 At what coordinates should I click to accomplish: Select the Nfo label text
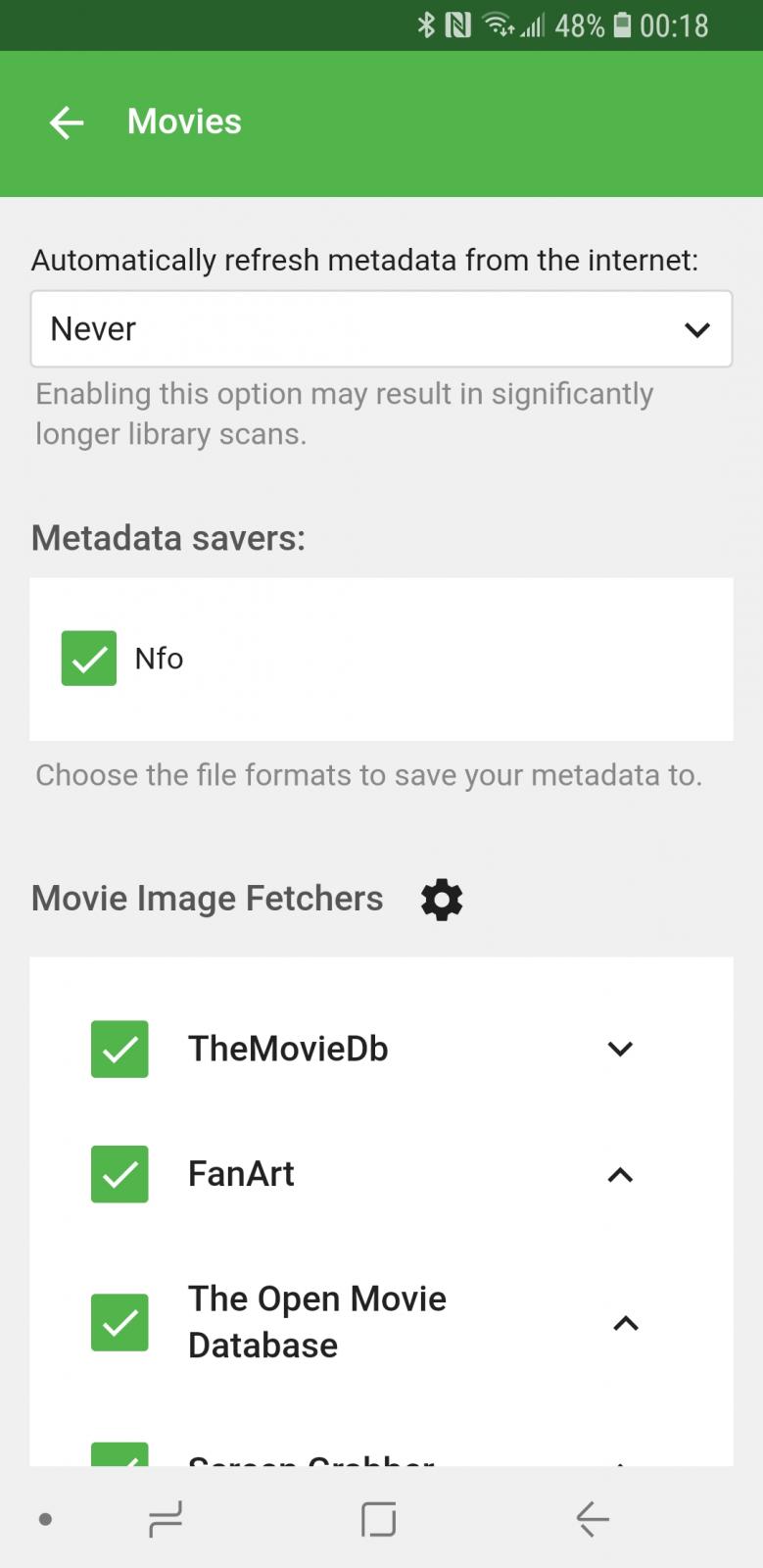159,659
